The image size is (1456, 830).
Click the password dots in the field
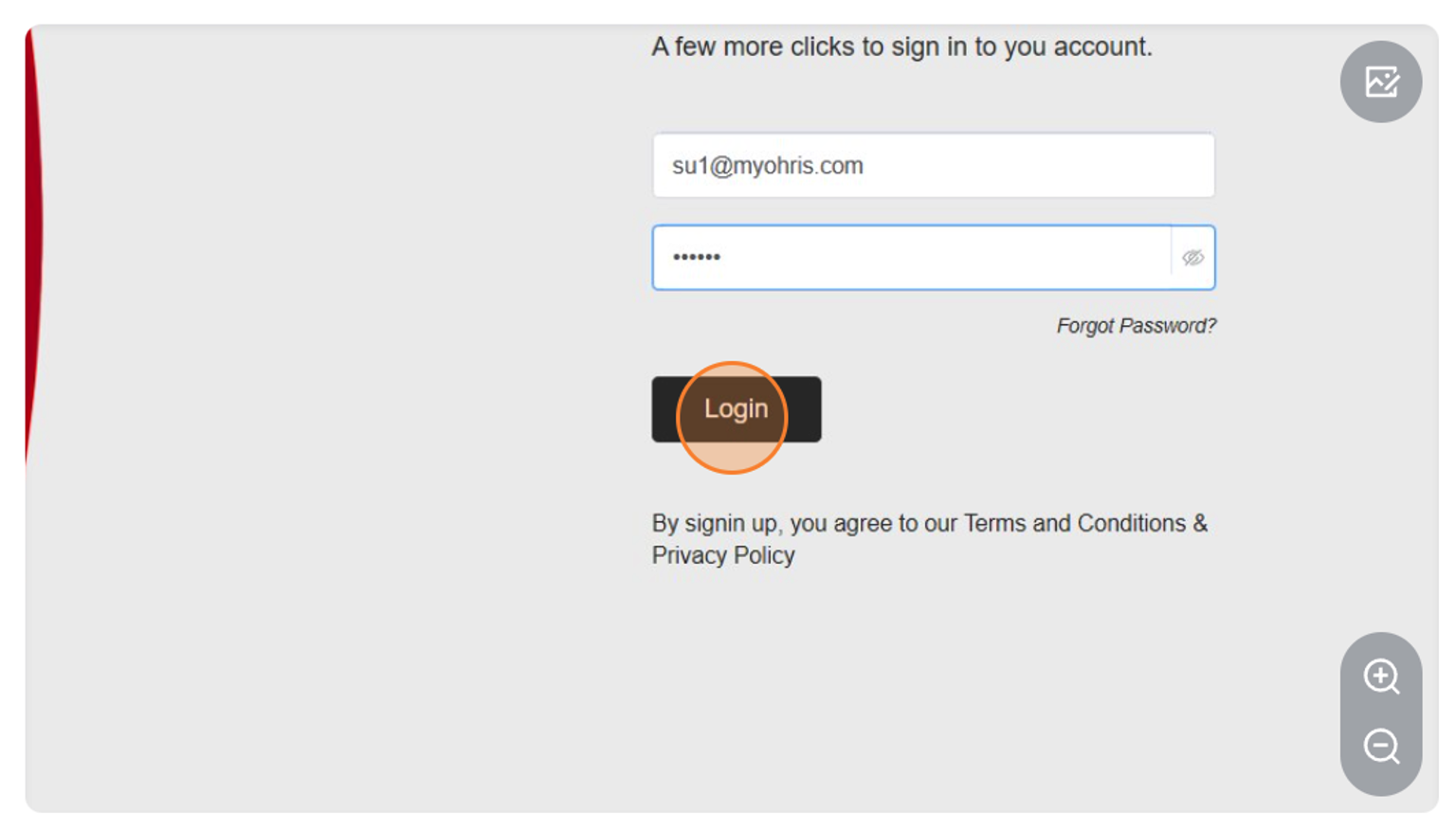(x=697, y=257)
